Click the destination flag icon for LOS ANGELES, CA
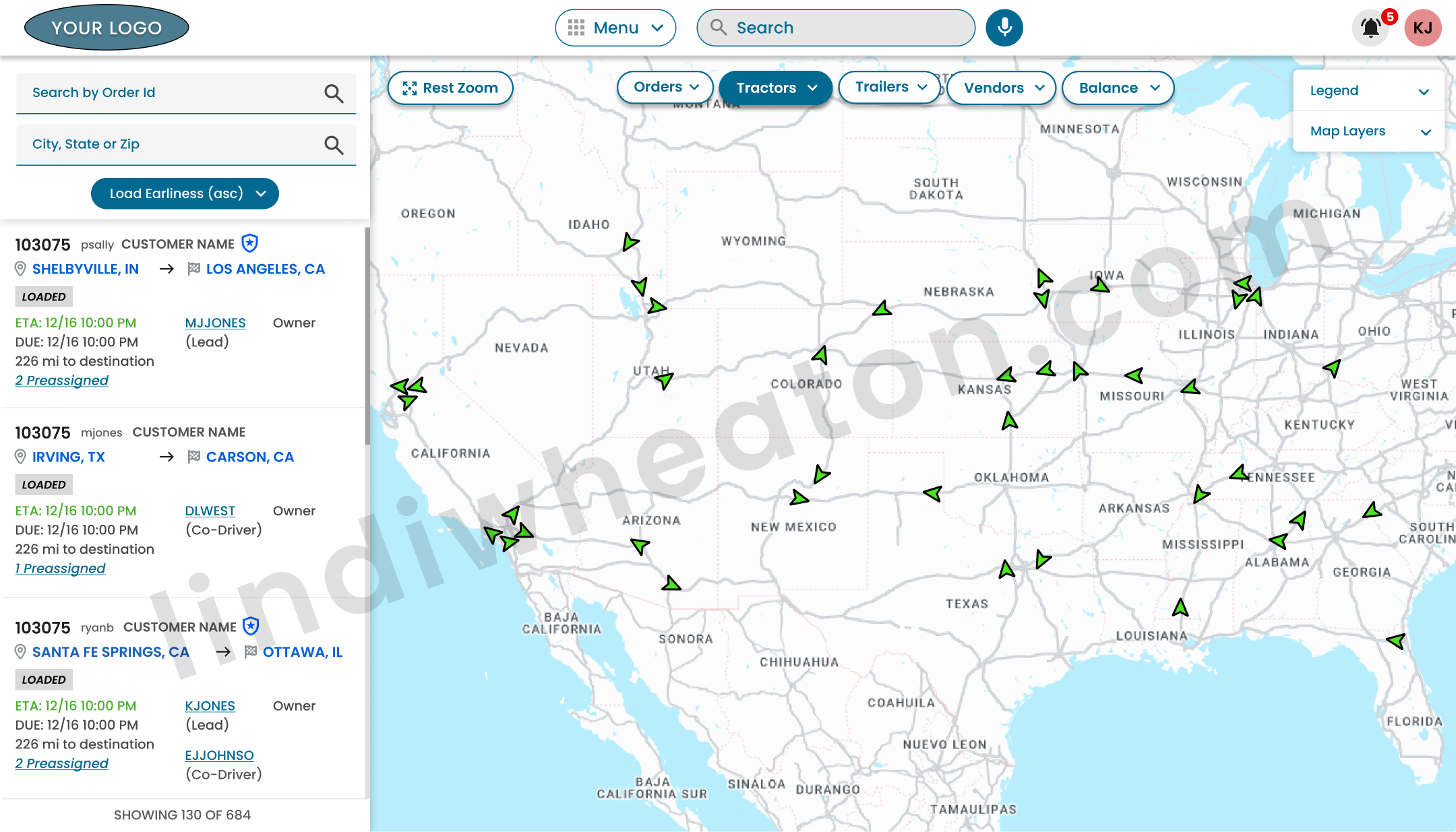1456x832 pixels. [193, 269]
